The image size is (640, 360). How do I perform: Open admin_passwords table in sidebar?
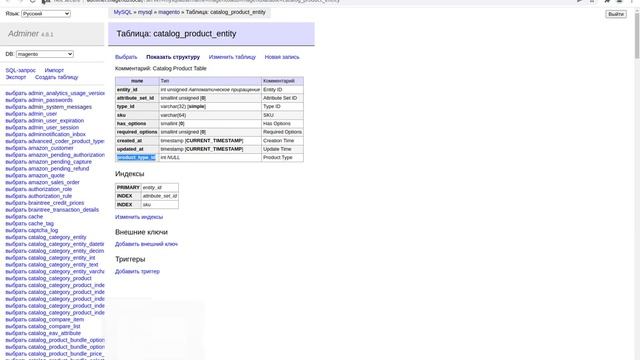click(x=50, y=100)
